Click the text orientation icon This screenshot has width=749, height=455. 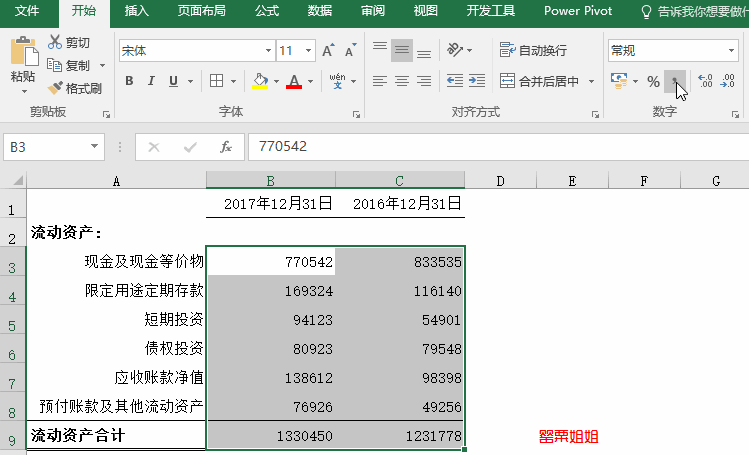click(x=455, y=50)
